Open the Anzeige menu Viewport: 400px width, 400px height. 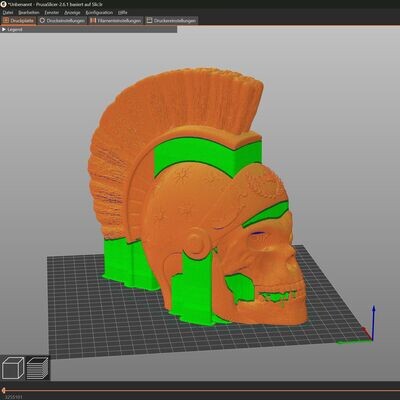pyautogui.click(x=72, y=13)
